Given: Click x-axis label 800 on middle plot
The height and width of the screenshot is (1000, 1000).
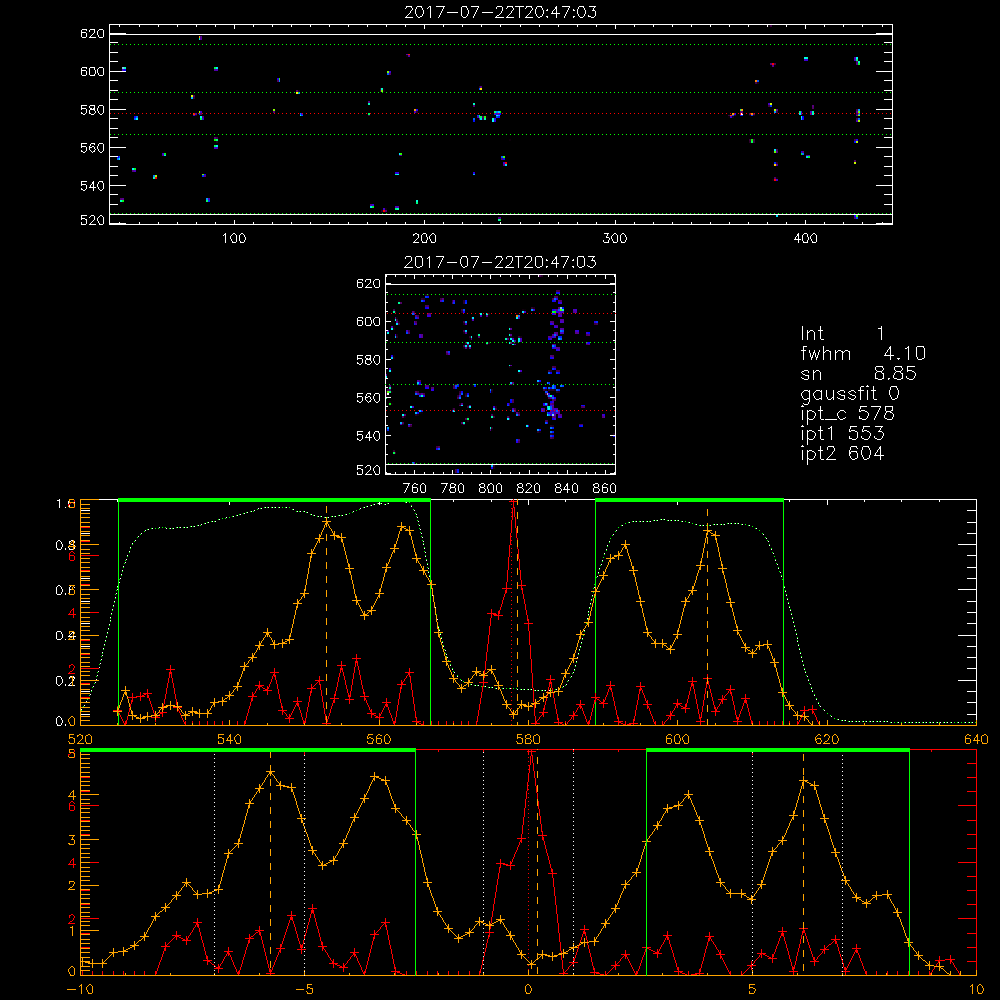Looking at the screenshot, I should [x=490, y=489].
